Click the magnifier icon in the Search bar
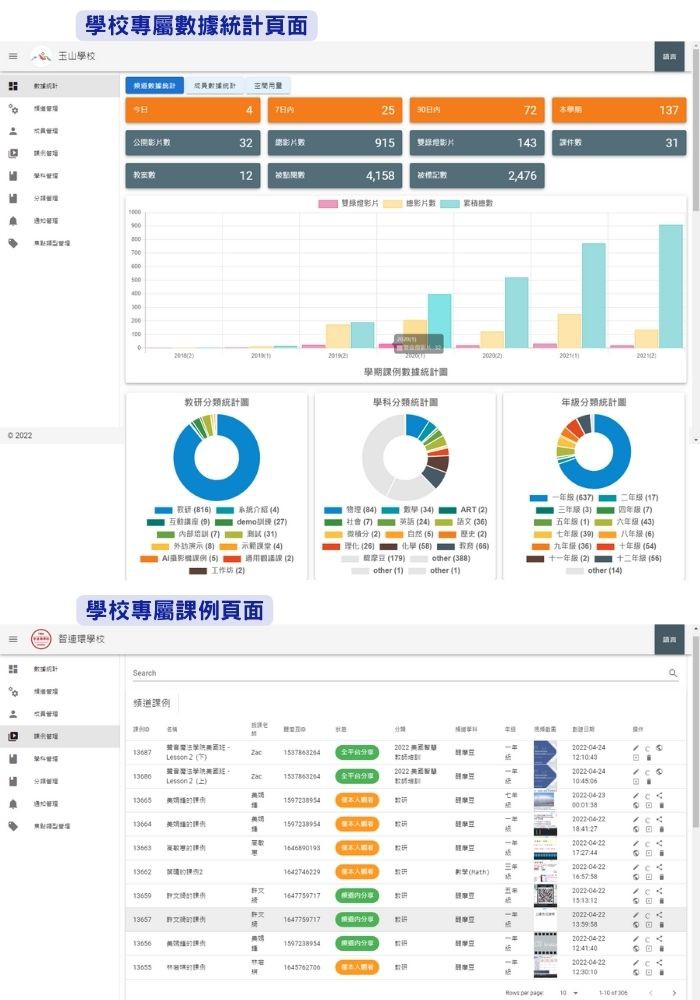Image resolution: width=700 pixels, height=1000 pixels. pos(673,673)
